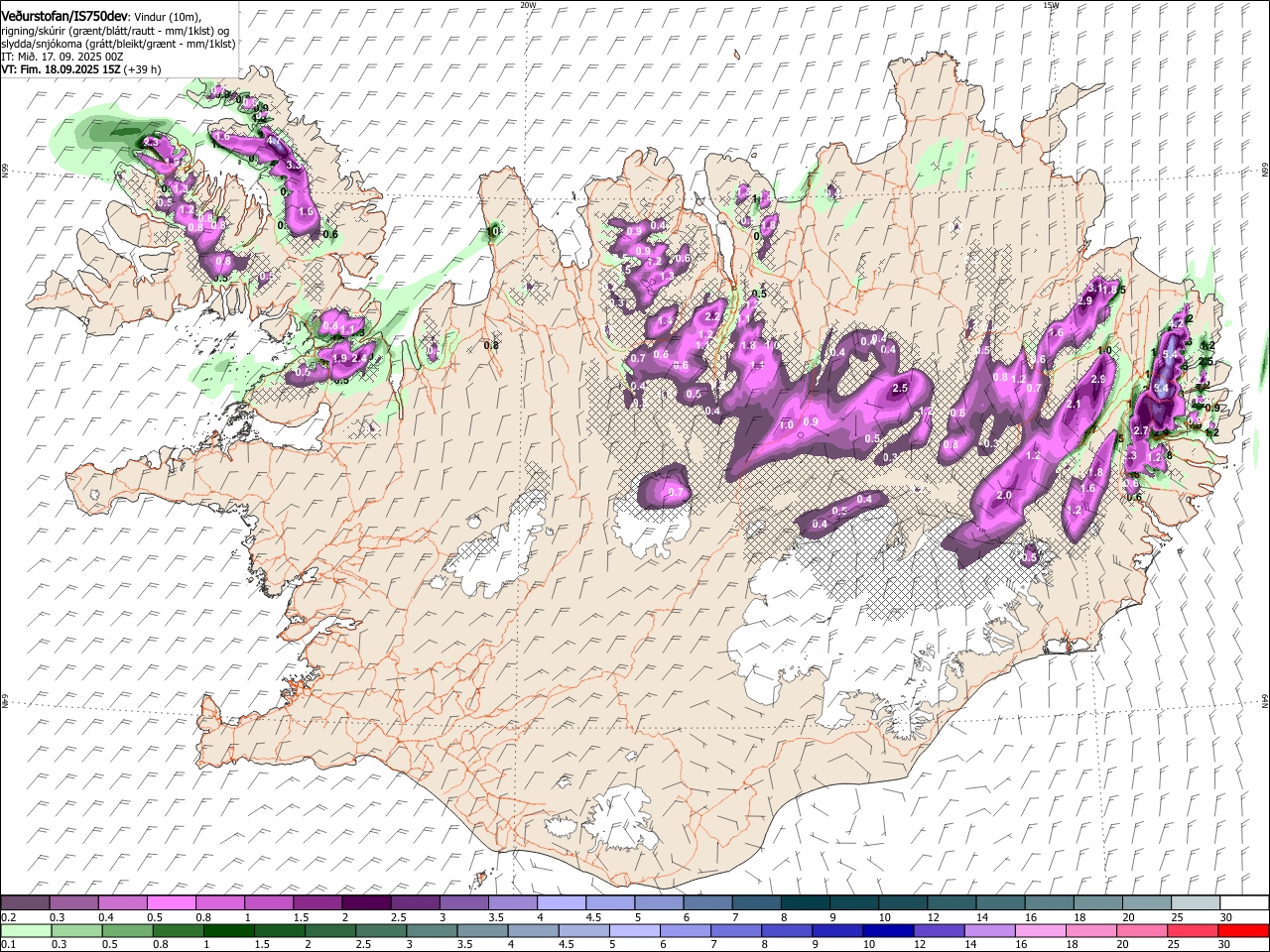The image size is (1270, 952).
Task: Pick the lower-row light green swatch labeled 0.3
Action: tap(76, 930)
